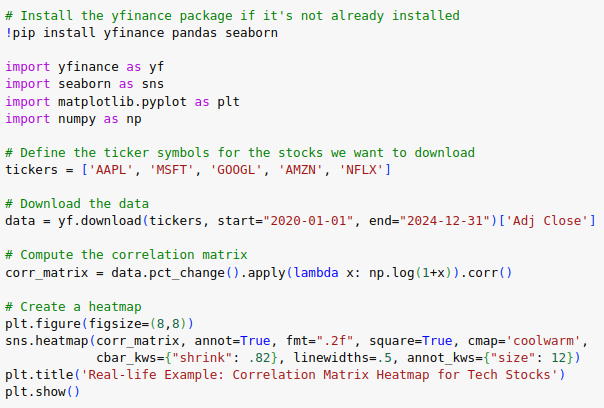
Task: Click the plt.show() line
Action: coord(42,392)
